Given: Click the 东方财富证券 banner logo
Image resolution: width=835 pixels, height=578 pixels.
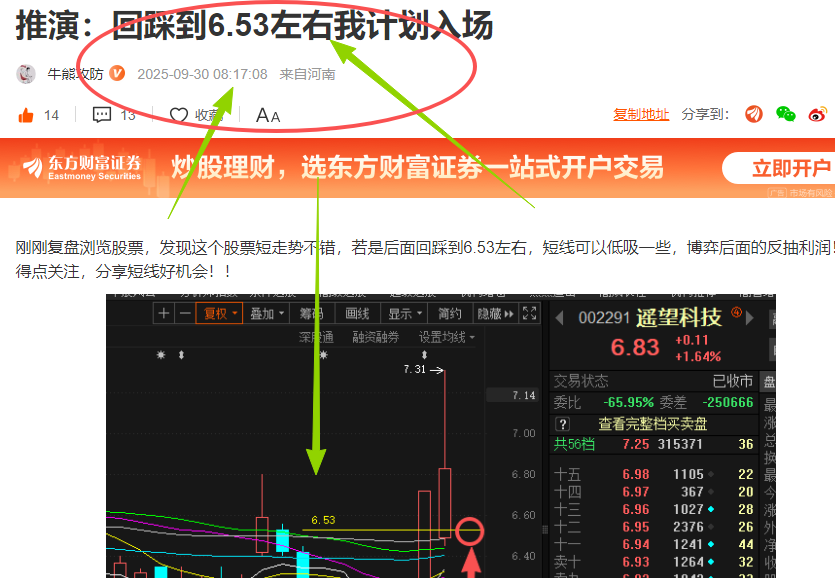Looking at the screenshot, I should [x=82, y=167].
